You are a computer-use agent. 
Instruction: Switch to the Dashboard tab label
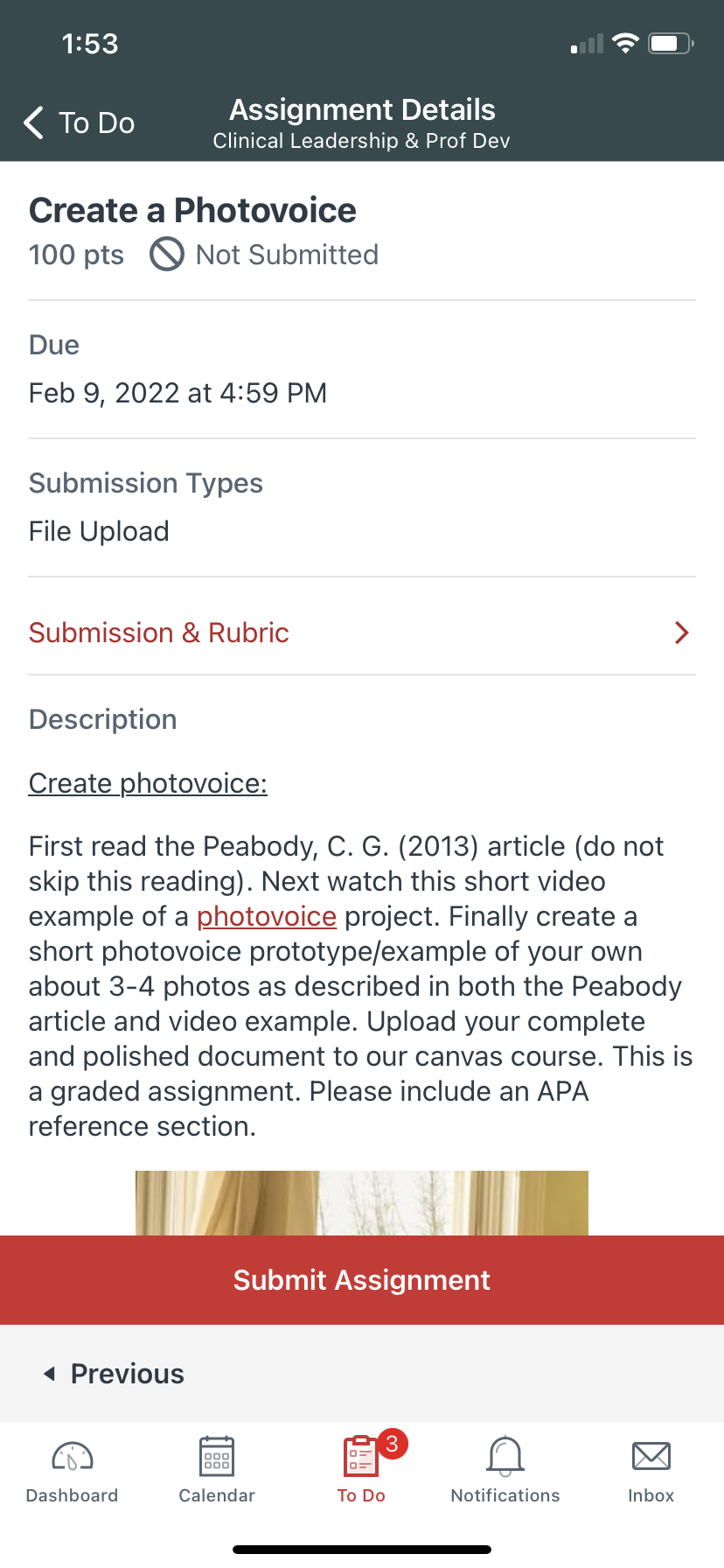[x=72, y=1495]
